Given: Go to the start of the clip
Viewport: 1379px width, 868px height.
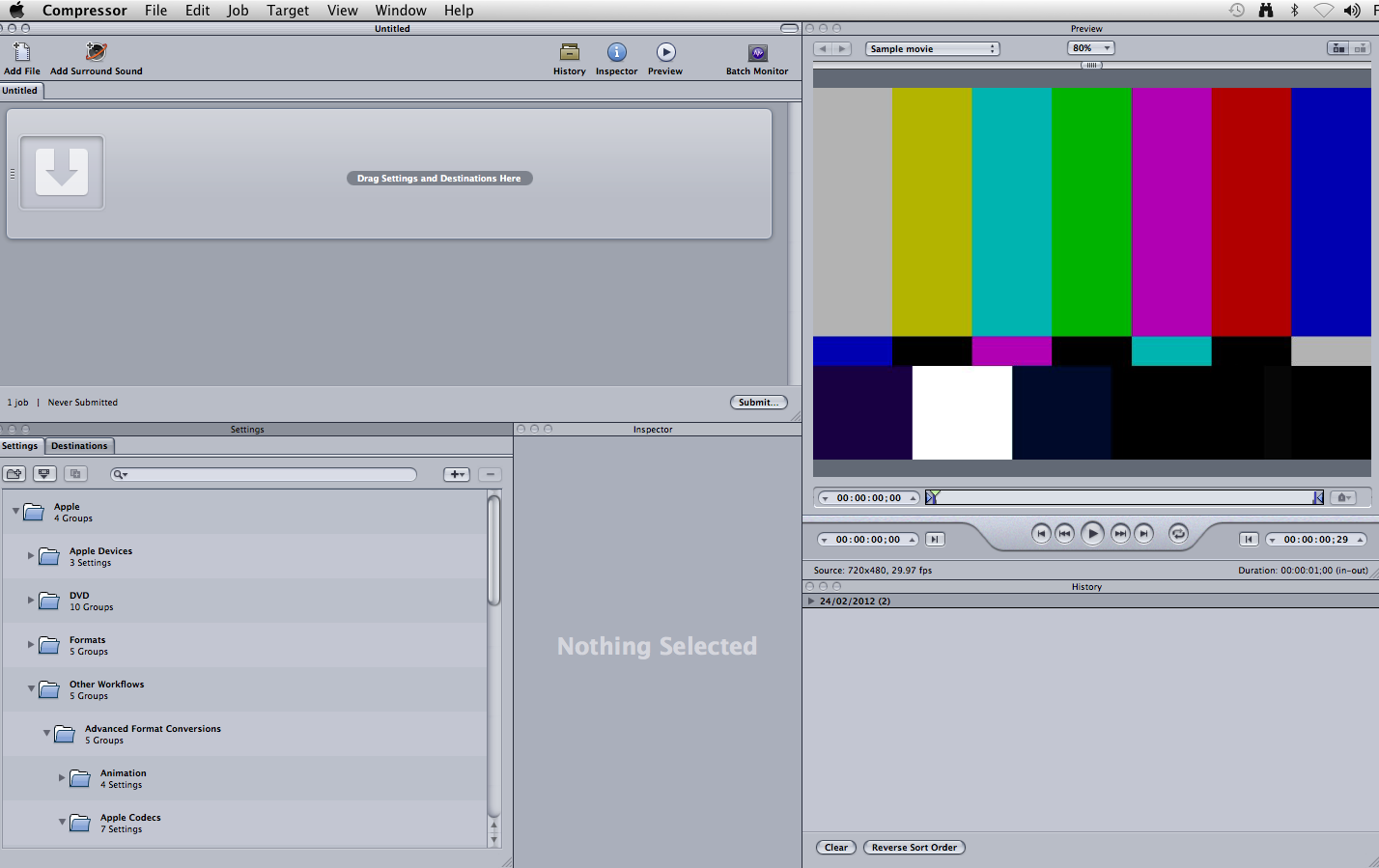Looking at the screenshot, I should click(1041, 533).
